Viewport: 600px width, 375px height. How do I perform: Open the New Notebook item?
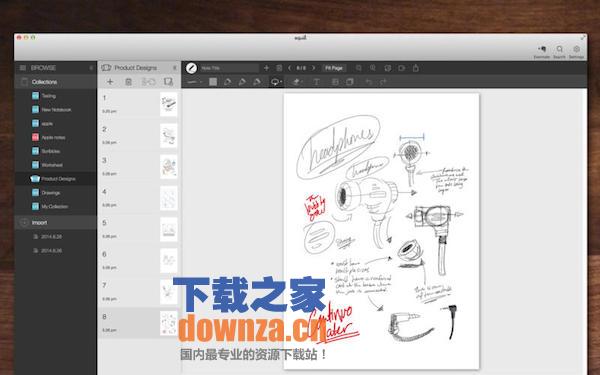pos(55,109)
